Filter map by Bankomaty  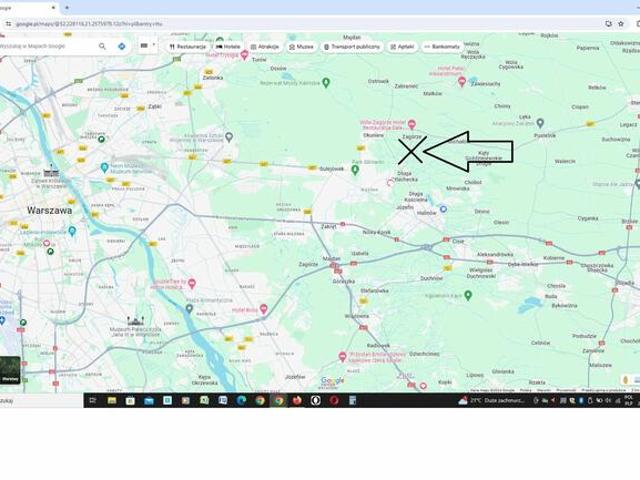coord(442,47)
